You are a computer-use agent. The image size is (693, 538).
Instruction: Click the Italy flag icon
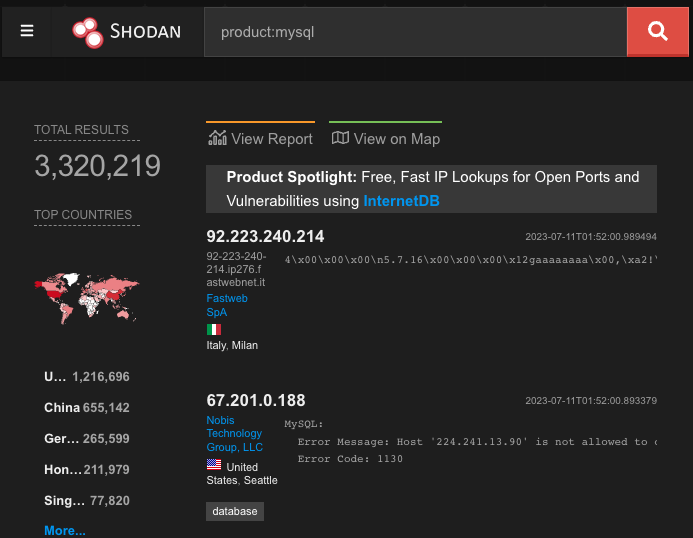click(214, 329)
